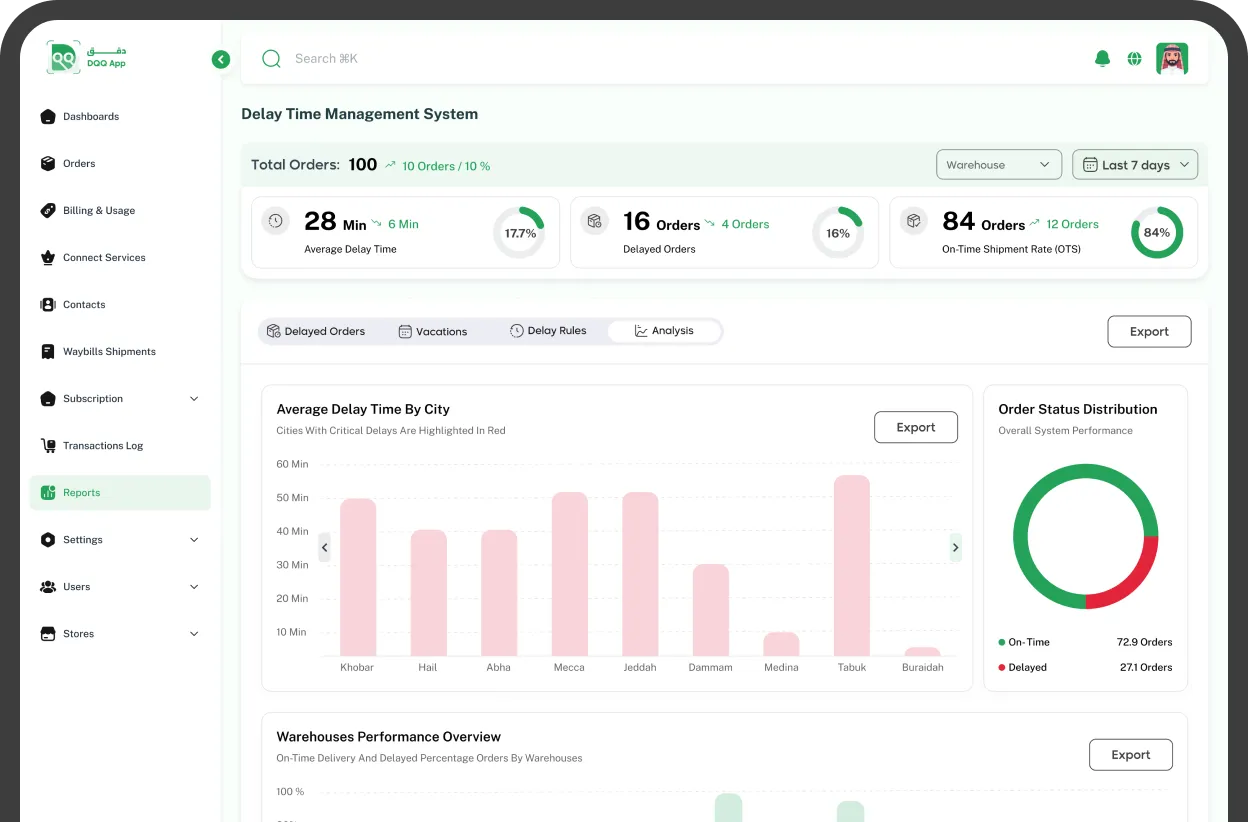The width and height of the screenshot is (1248, 822).
Task: Click the search input field
Action: (x=600, y=59)
